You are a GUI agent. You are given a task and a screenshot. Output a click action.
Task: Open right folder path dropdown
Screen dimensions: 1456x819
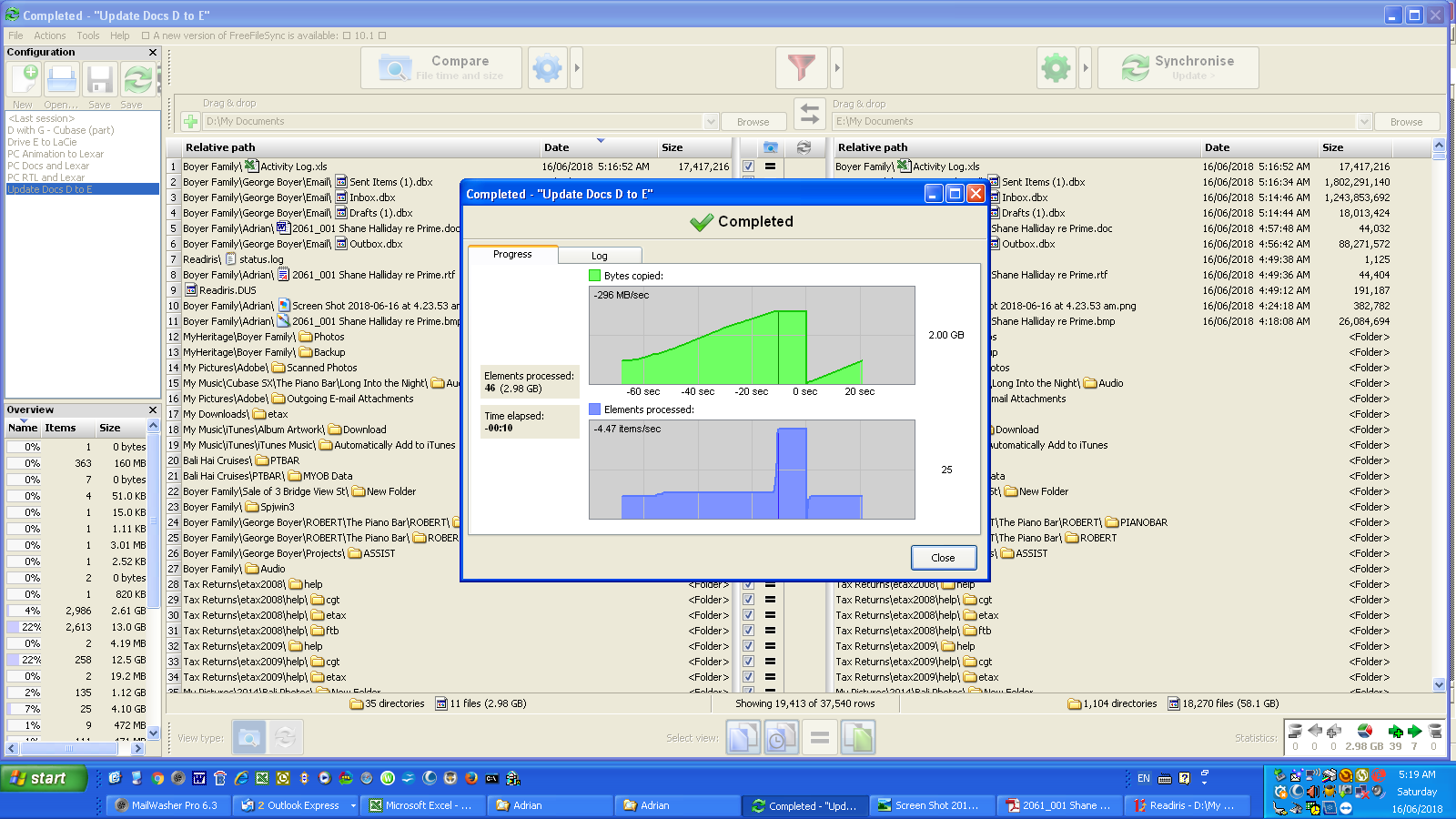[1363, 121]
